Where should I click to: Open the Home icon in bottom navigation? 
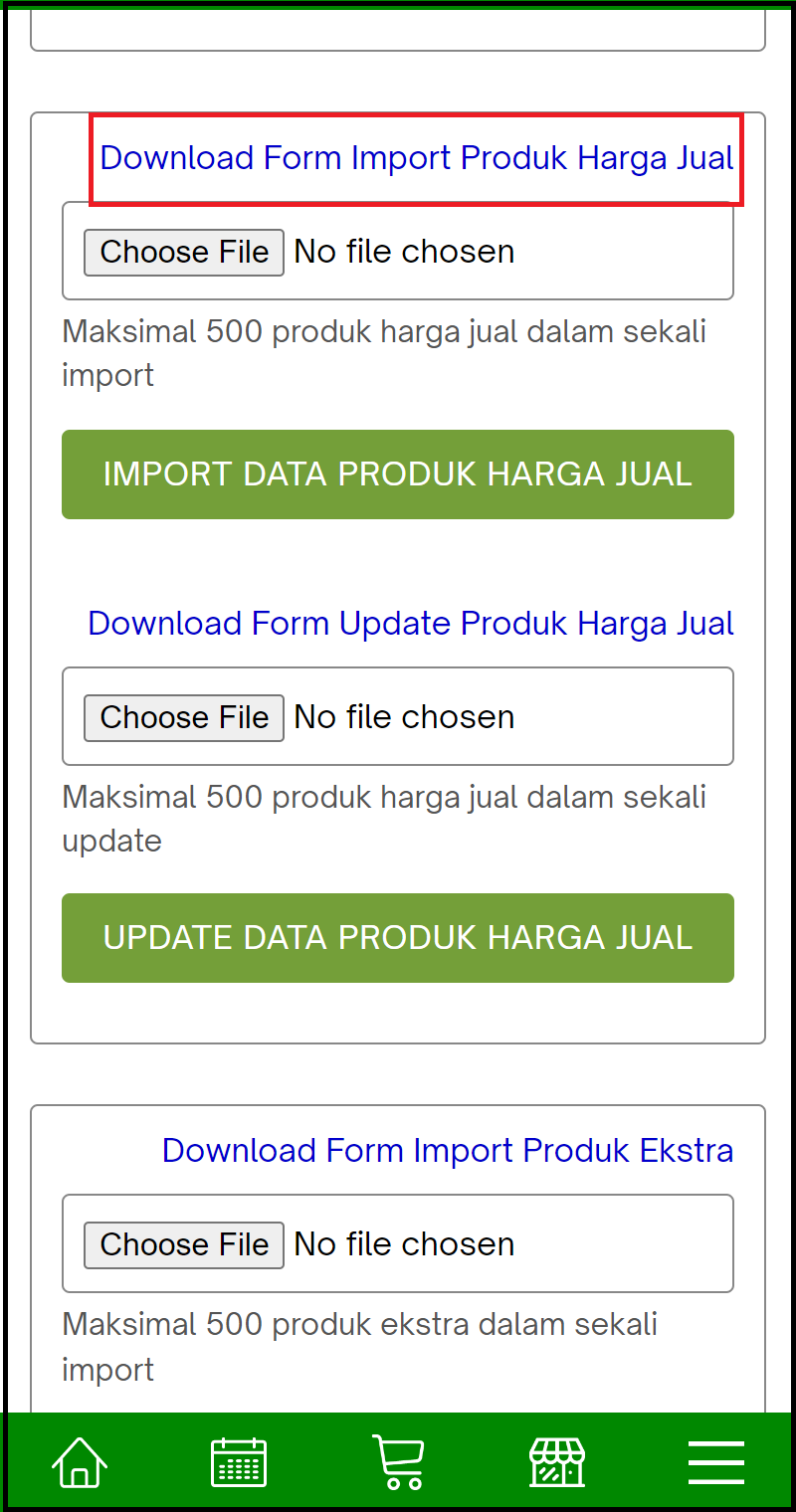(79, 1461)
